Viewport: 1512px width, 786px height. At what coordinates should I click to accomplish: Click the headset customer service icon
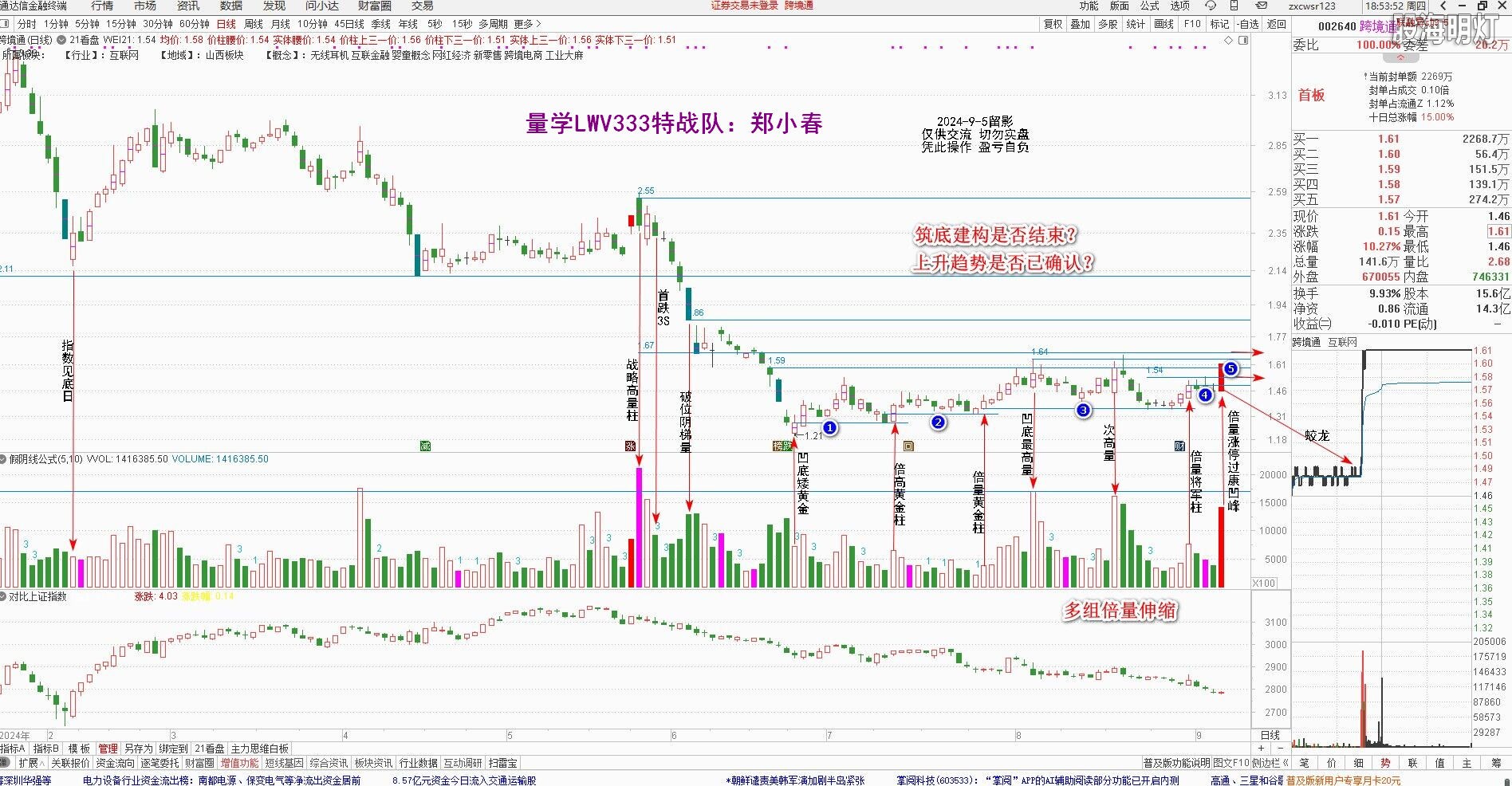point(1211,6)
